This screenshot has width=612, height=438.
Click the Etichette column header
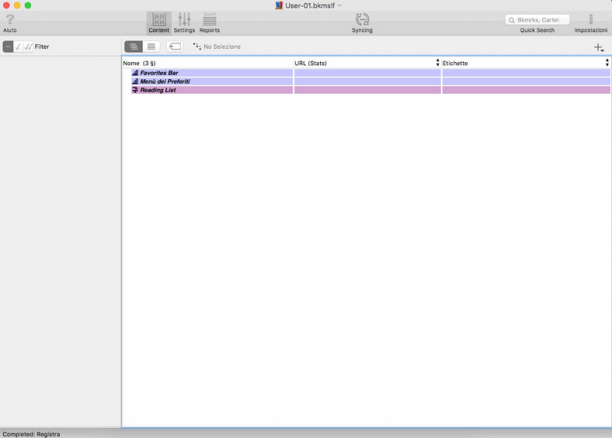[x=523, y=63]
